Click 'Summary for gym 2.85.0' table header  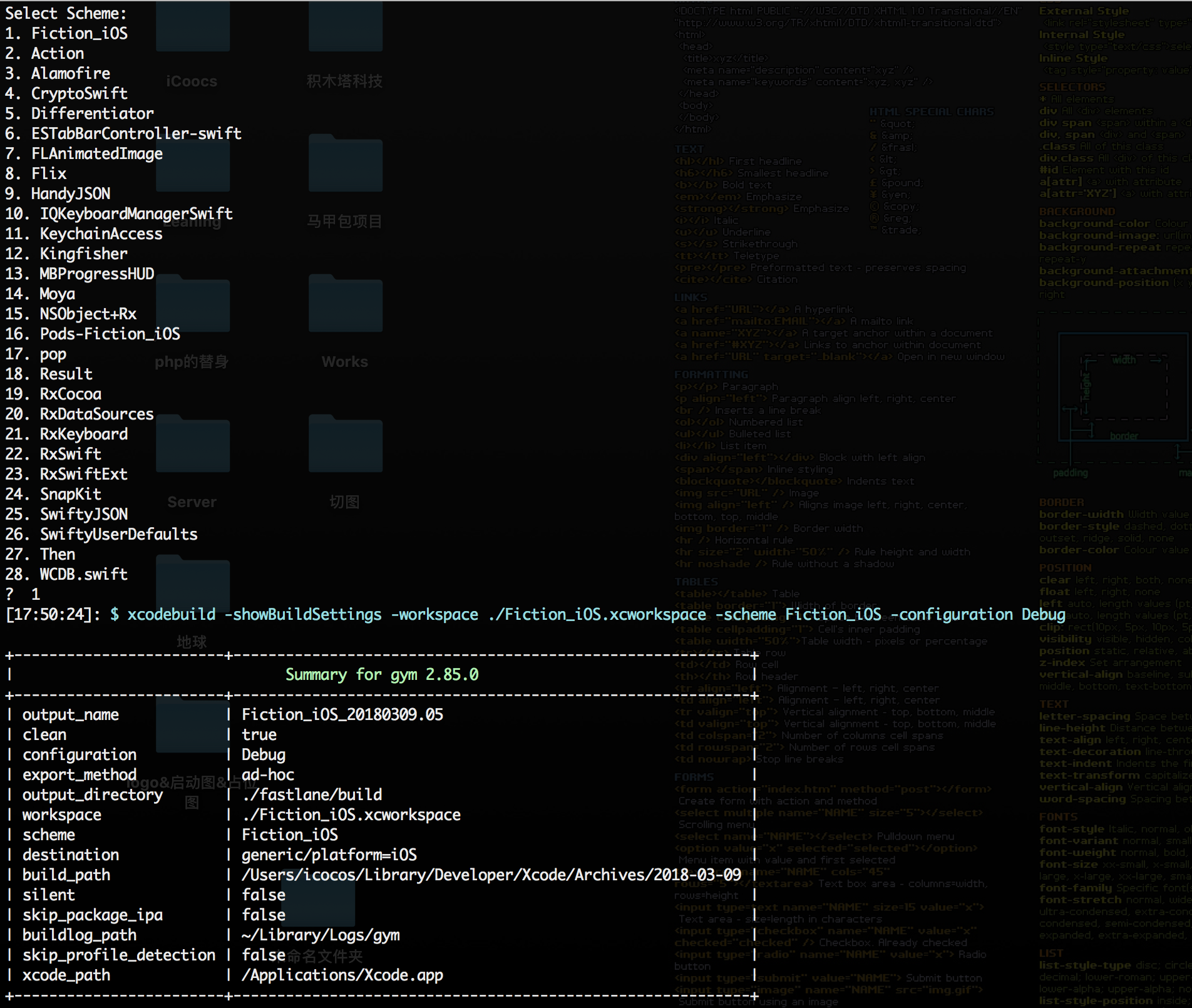(x=382, y=674)
